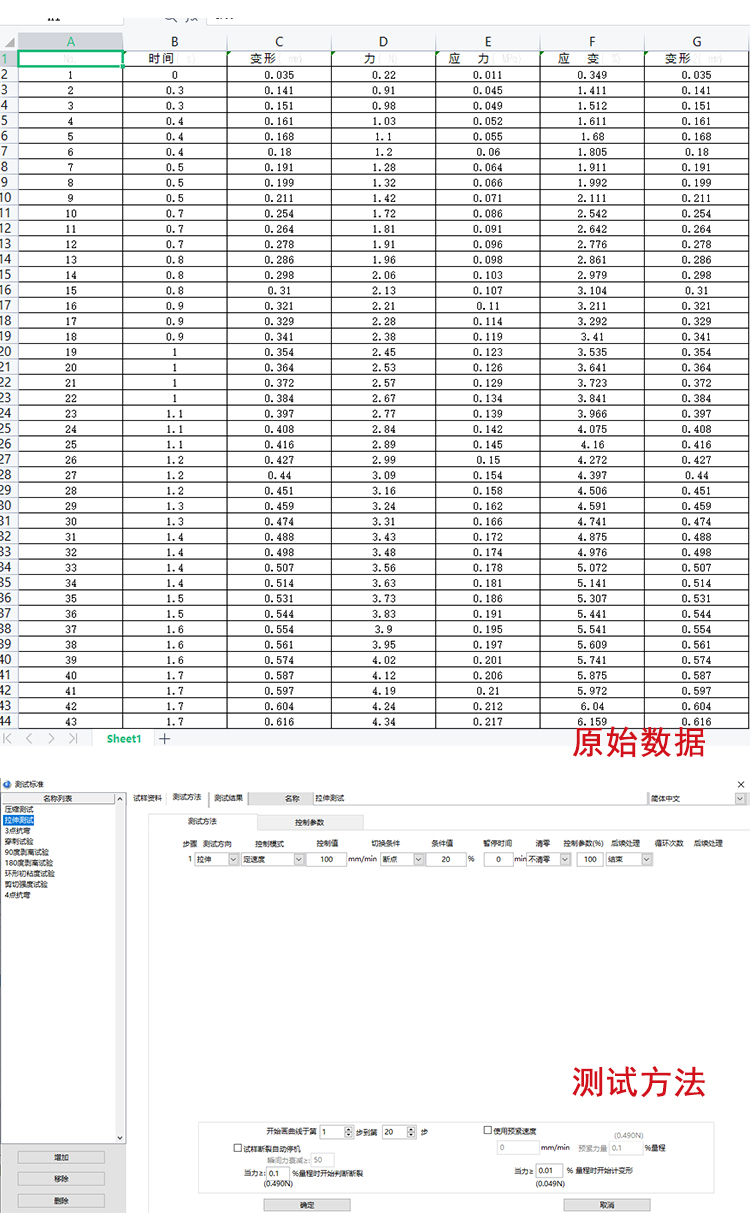
Task: Open the 简体中文 language dropdown
Action: point(740,799)
